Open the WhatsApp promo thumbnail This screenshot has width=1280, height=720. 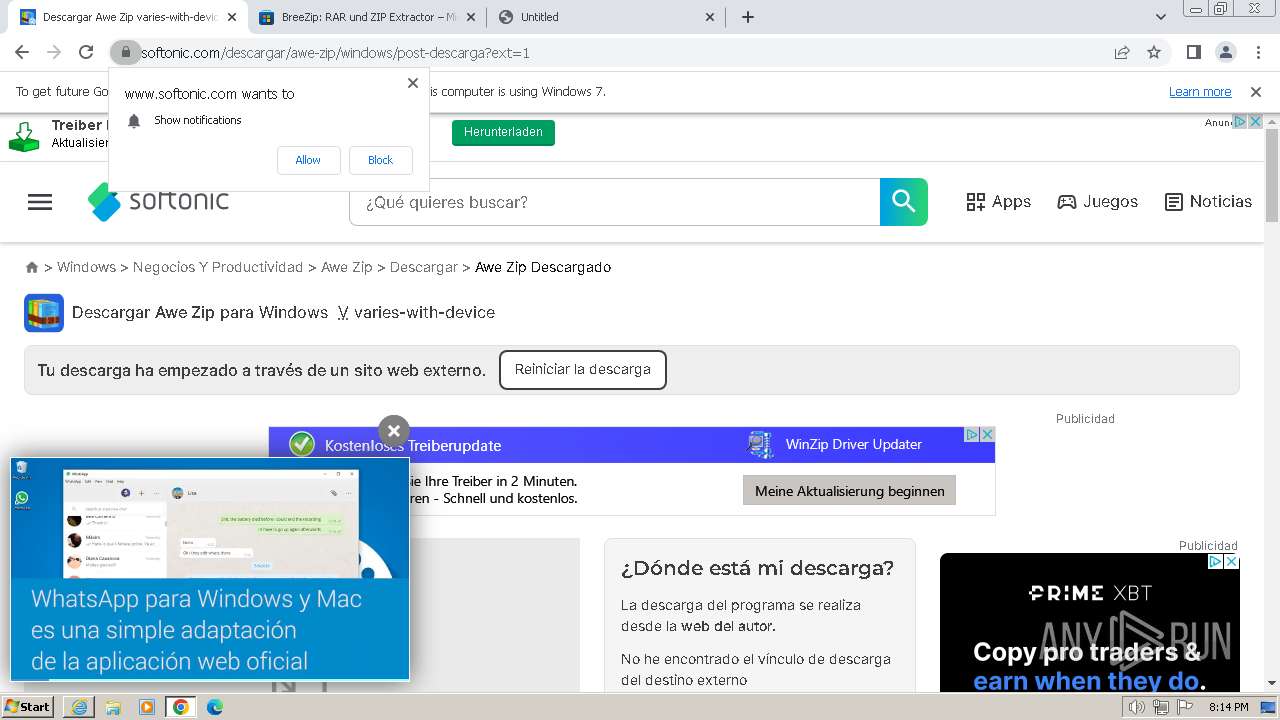(210, 569)
